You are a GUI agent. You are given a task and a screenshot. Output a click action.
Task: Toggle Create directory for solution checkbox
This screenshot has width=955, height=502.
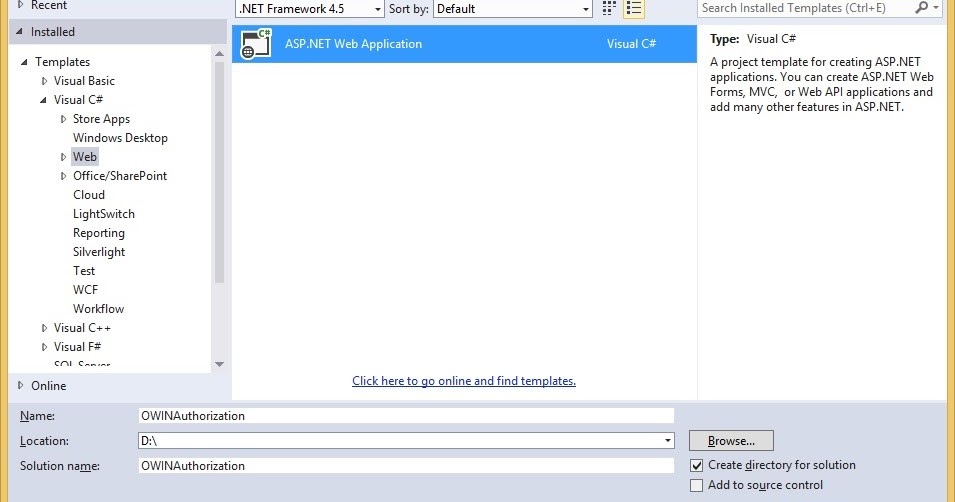(696, 465)
